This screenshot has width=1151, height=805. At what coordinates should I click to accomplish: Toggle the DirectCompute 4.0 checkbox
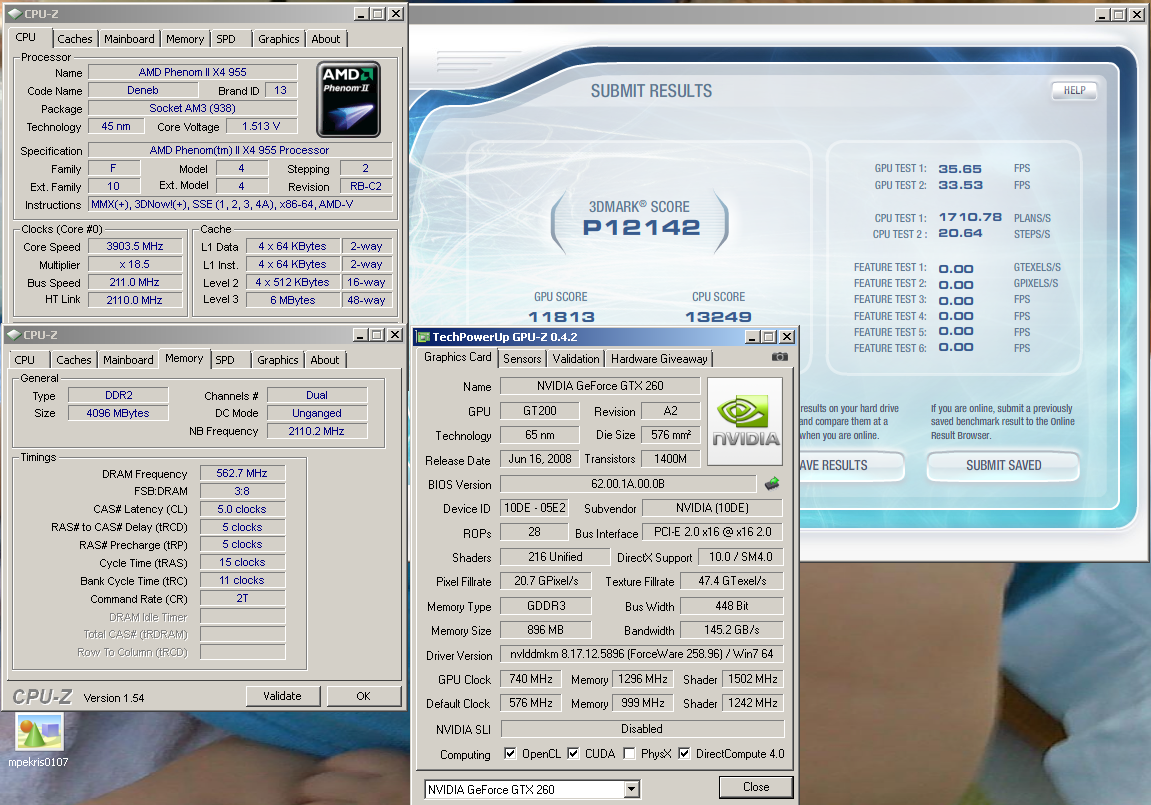pos(684,754)
